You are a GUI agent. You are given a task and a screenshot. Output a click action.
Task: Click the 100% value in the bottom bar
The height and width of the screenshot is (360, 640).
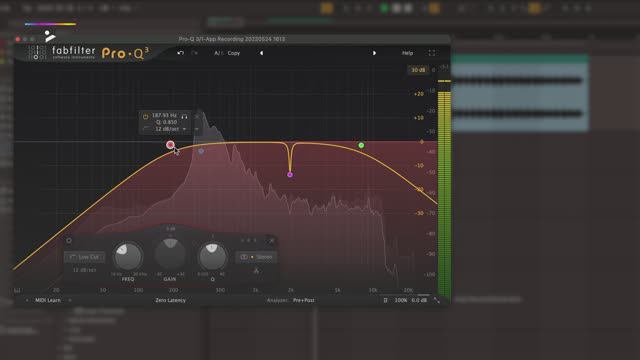[400, 300]
